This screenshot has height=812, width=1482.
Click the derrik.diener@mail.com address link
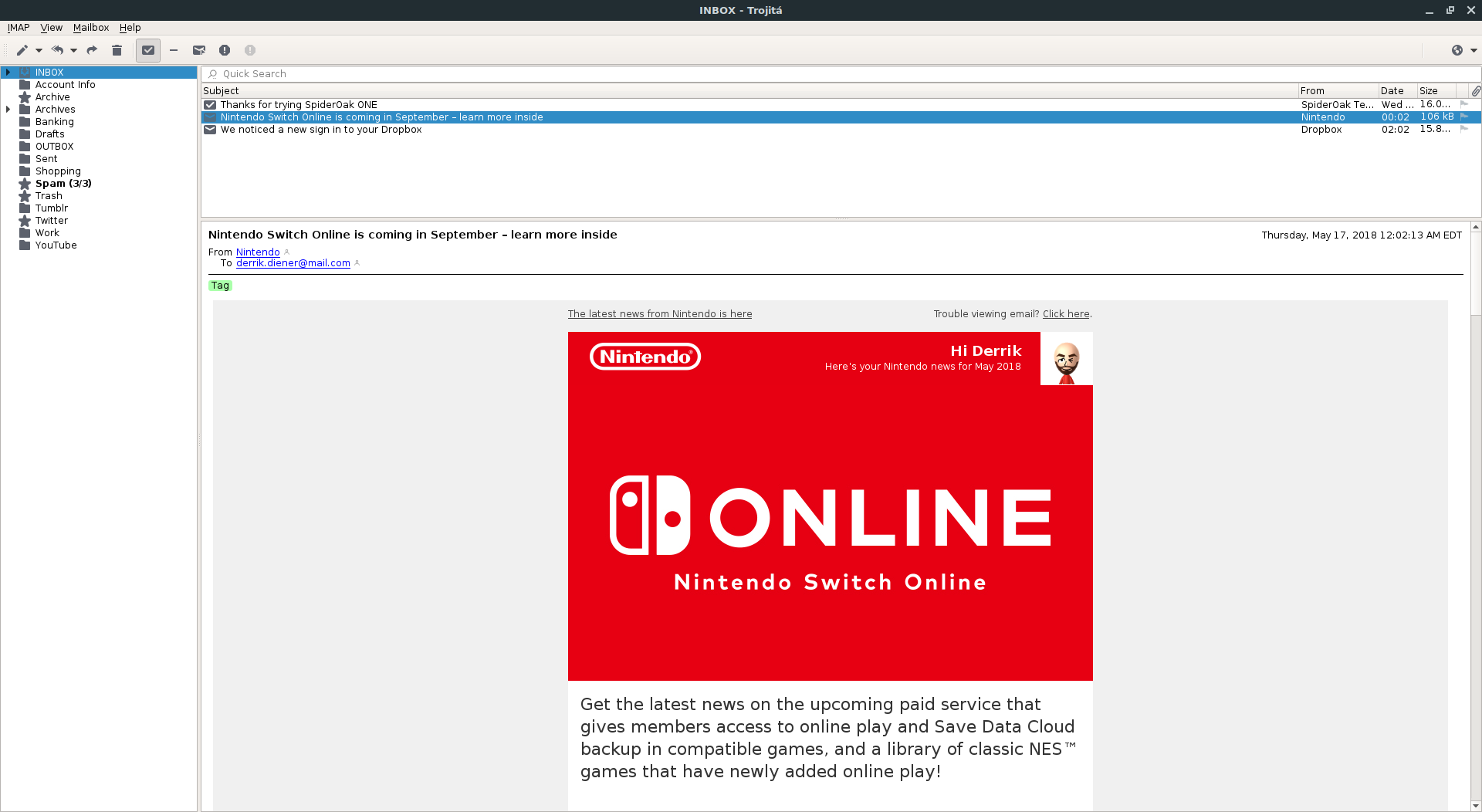point(293,263)
